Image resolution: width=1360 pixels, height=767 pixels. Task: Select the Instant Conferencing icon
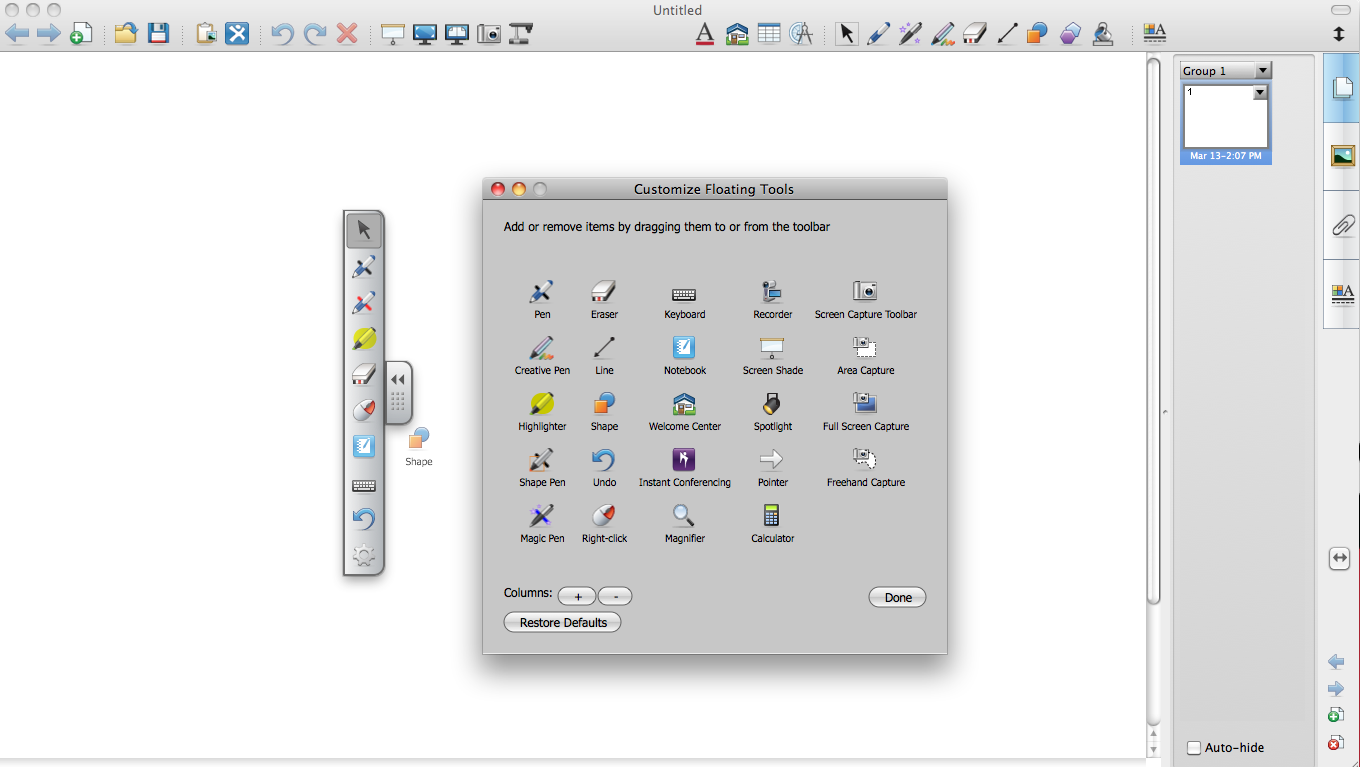(684, 461)
